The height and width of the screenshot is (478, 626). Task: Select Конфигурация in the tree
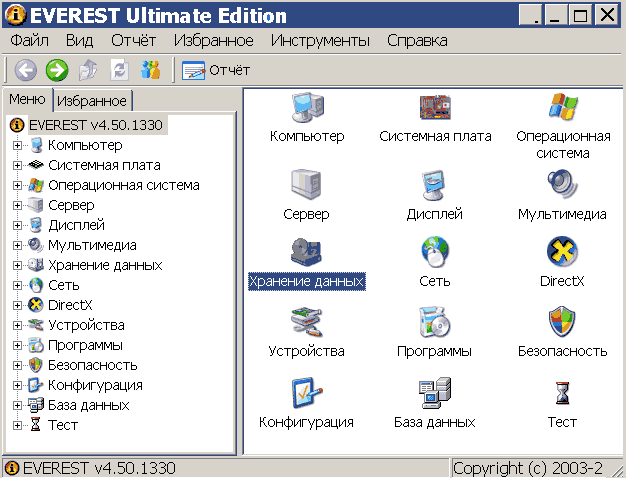click(x=95, y=385)
